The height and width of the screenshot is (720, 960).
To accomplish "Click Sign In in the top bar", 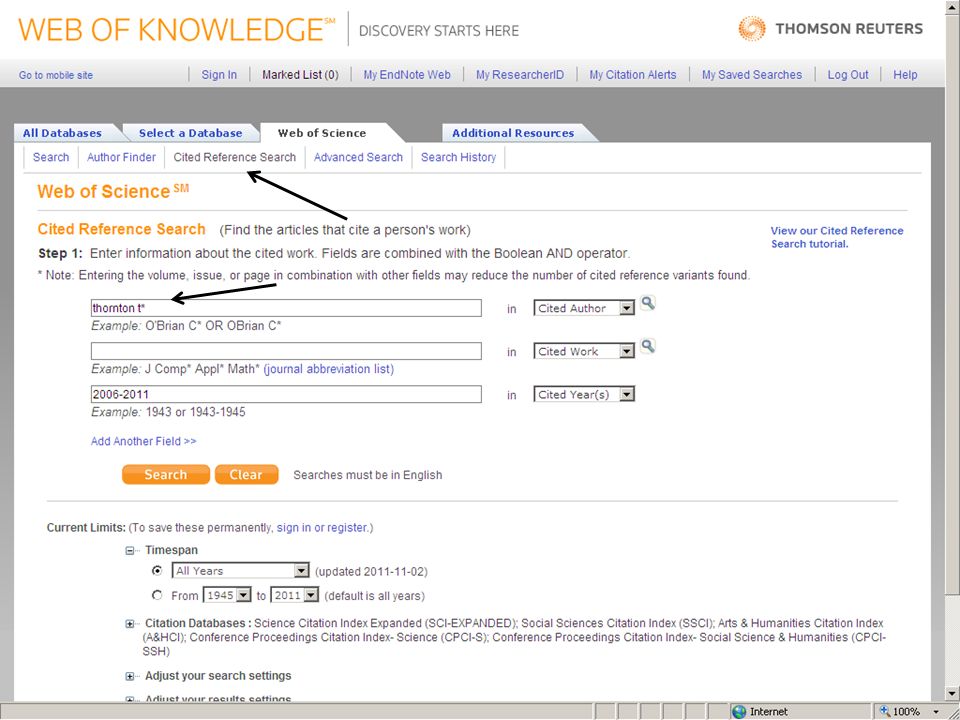I will pos(219,75).
